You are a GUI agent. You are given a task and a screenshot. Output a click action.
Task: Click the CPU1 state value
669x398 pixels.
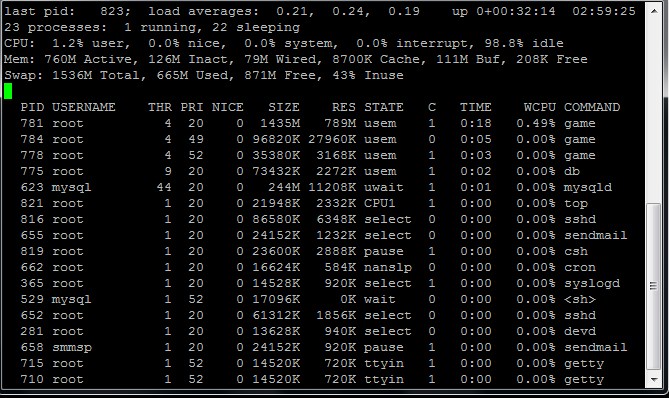pyautogui.click(x=380, y=203)
